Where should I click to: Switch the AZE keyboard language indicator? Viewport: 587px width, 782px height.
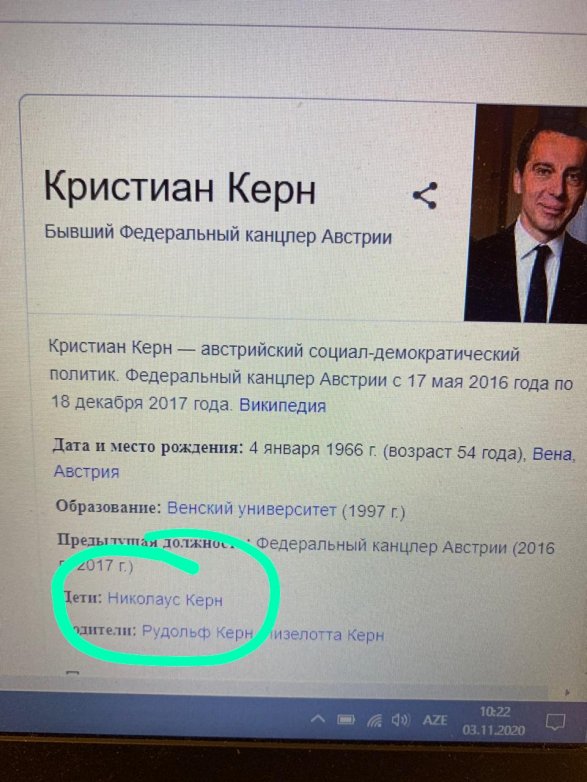click(435, 720)
